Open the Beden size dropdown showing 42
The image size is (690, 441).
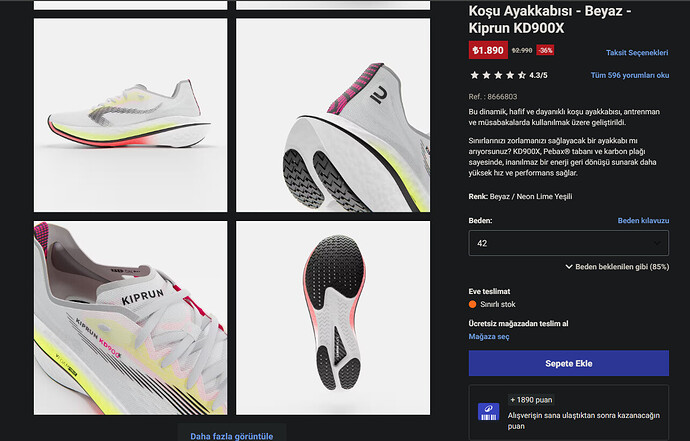pos(569,243)
